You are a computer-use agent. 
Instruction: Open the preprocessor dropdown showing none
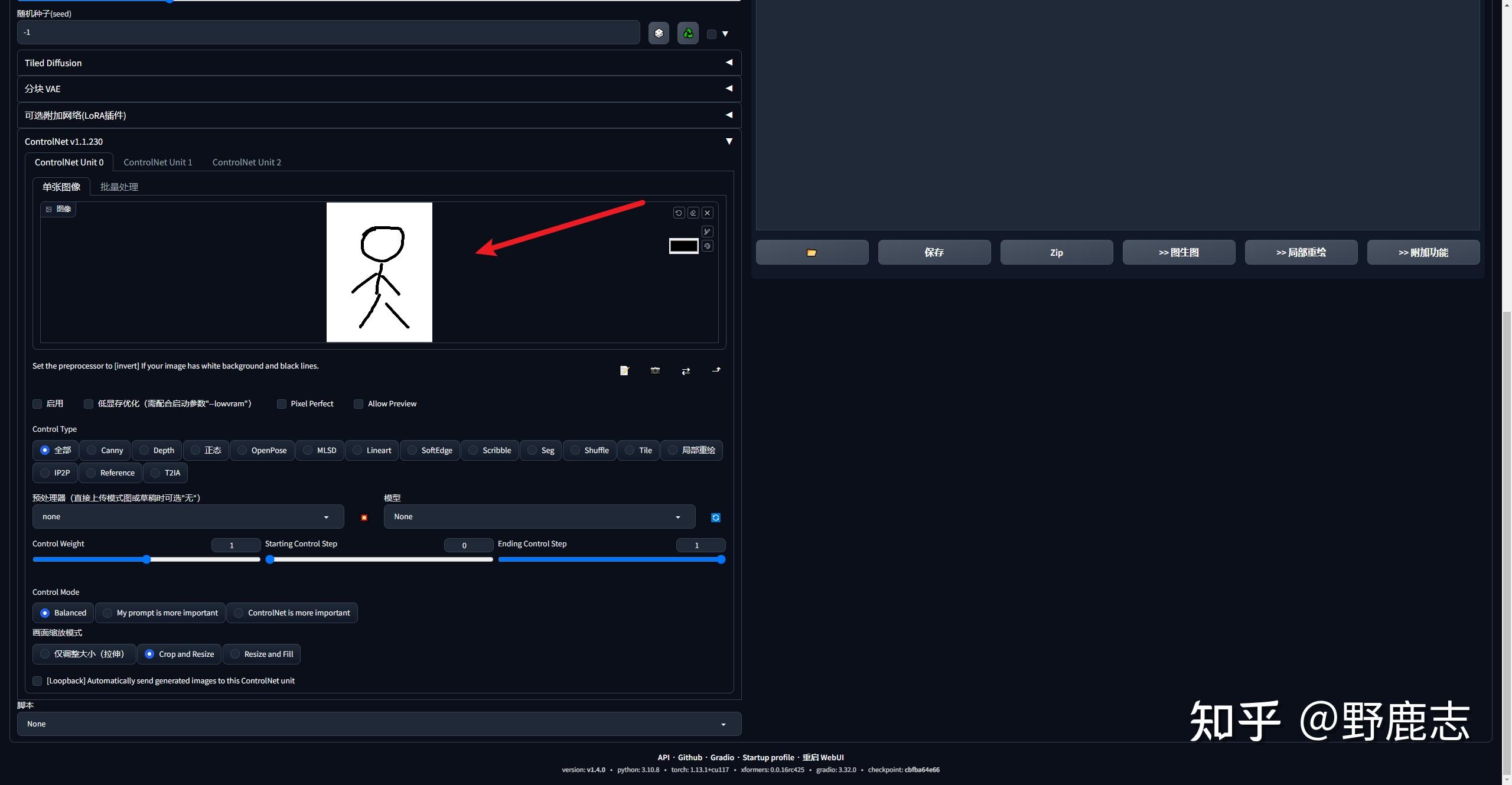tap(187, 516)
